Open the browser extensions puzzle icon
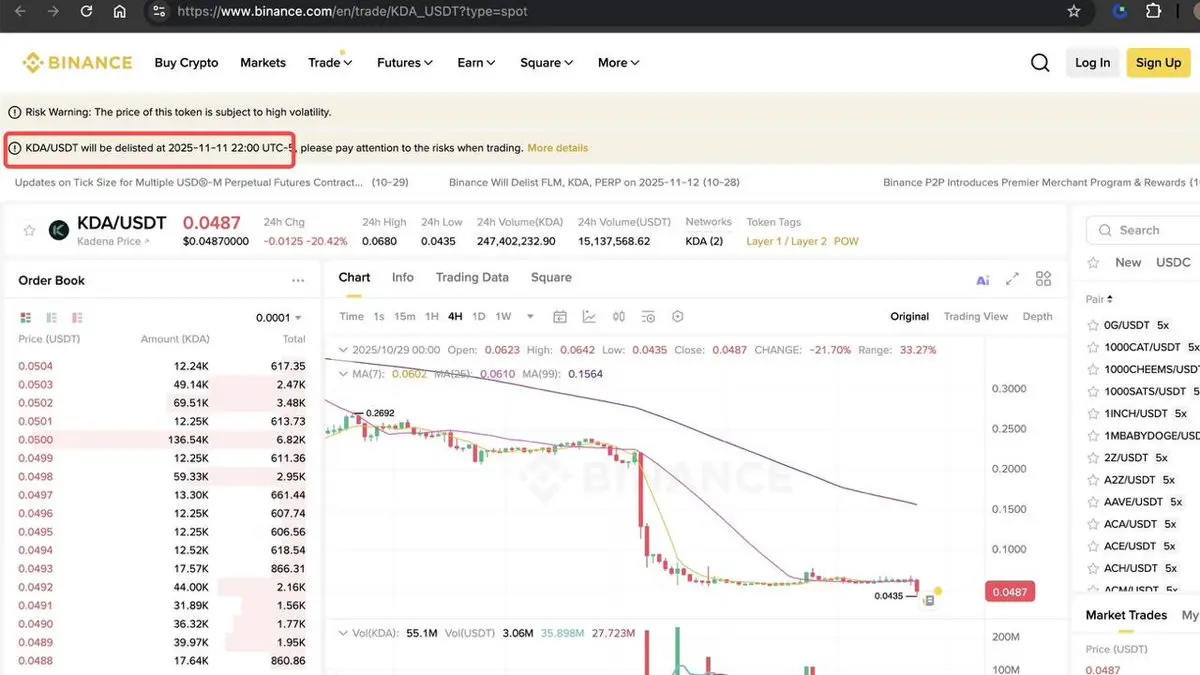Viewport: 1200px width, 675px height. point(1153,12)
